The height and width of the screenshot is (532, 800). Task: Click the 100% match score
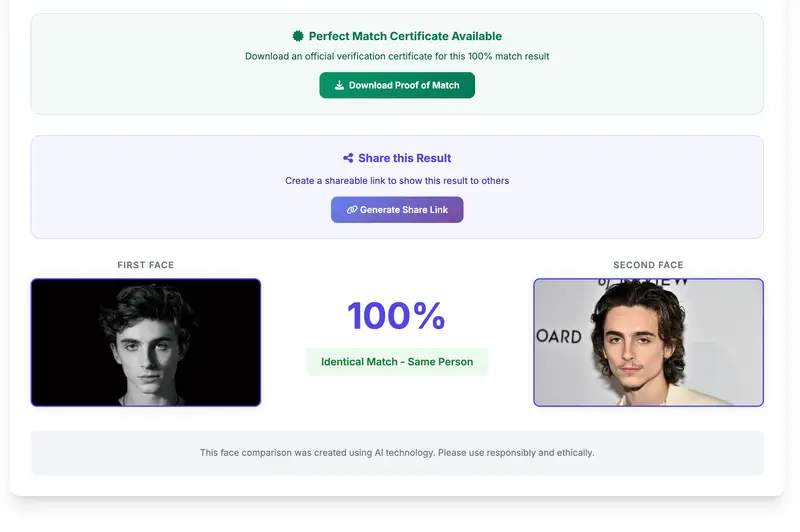[x=396, y=316]
